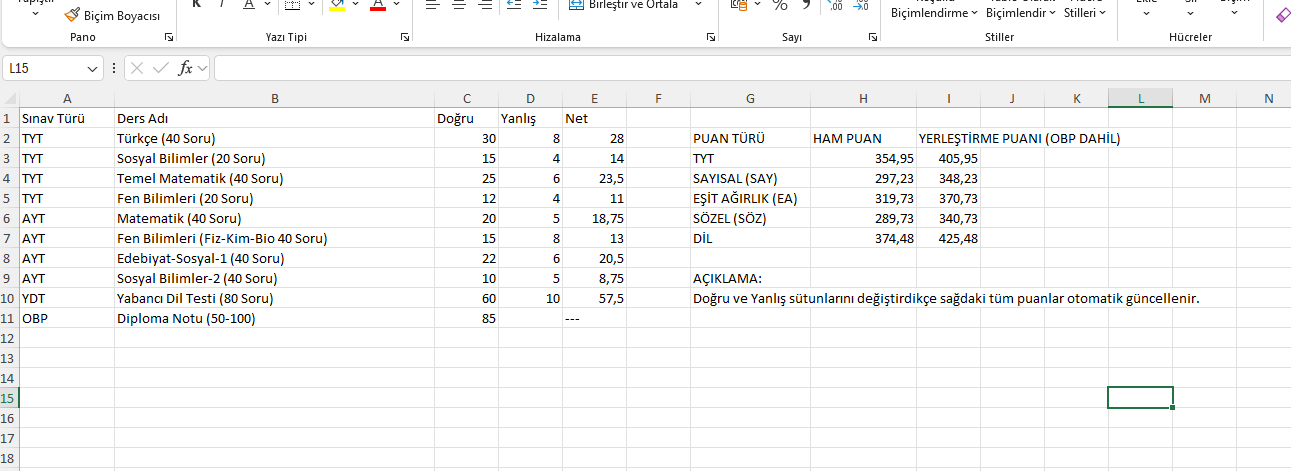Apply comma style number format
This screenshot has height=471, width=1291.
point(806,5)
